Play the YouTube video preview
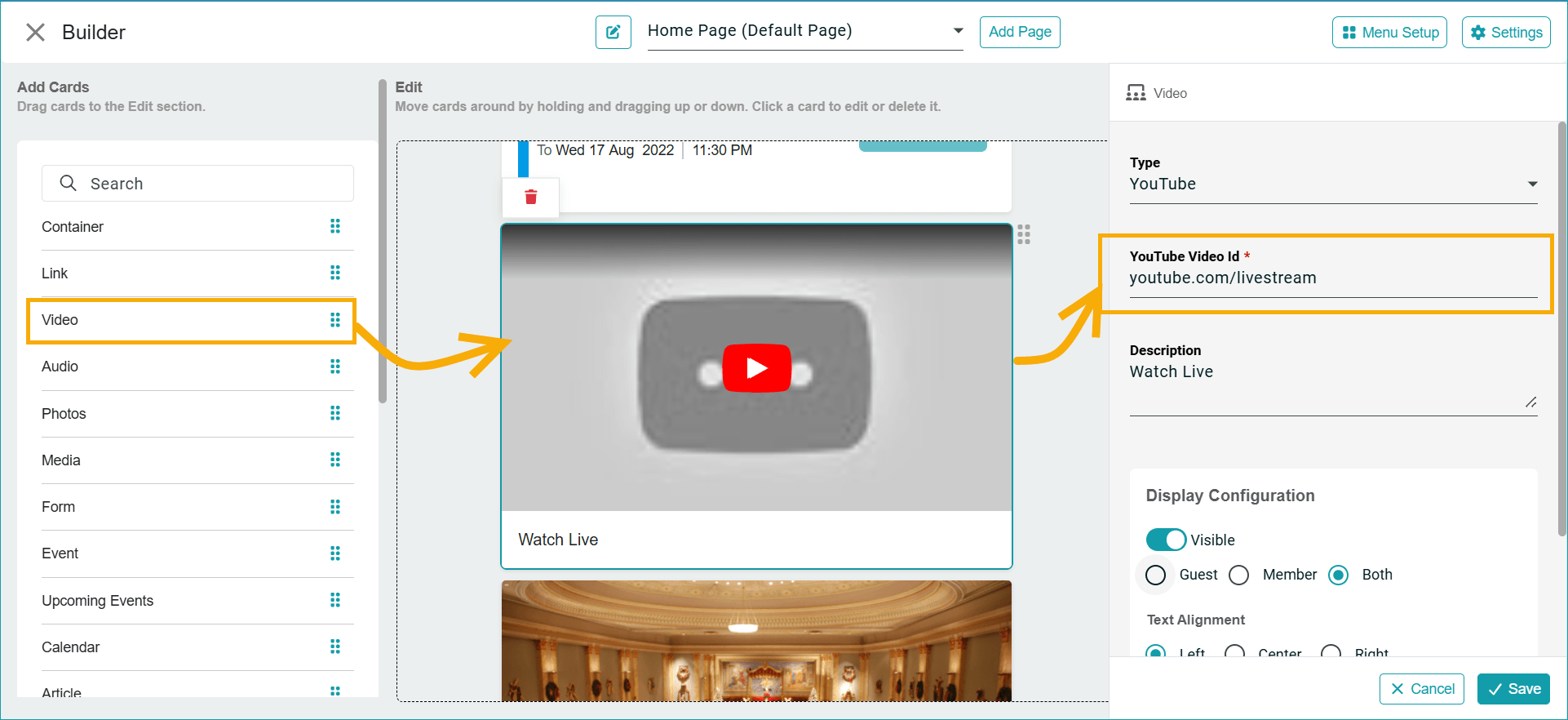The width and height of the screenshot is (1568, 720). [x=757, y=368]
